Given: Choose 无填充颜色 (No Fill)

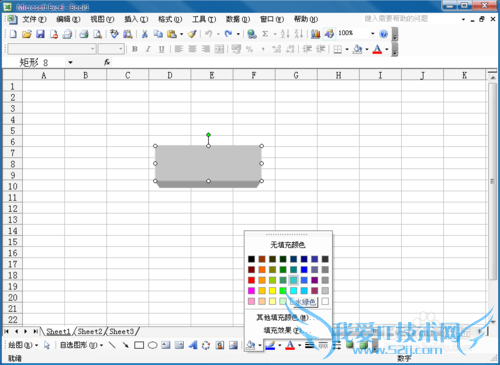Looking at the screenshot, I should 288,245.
